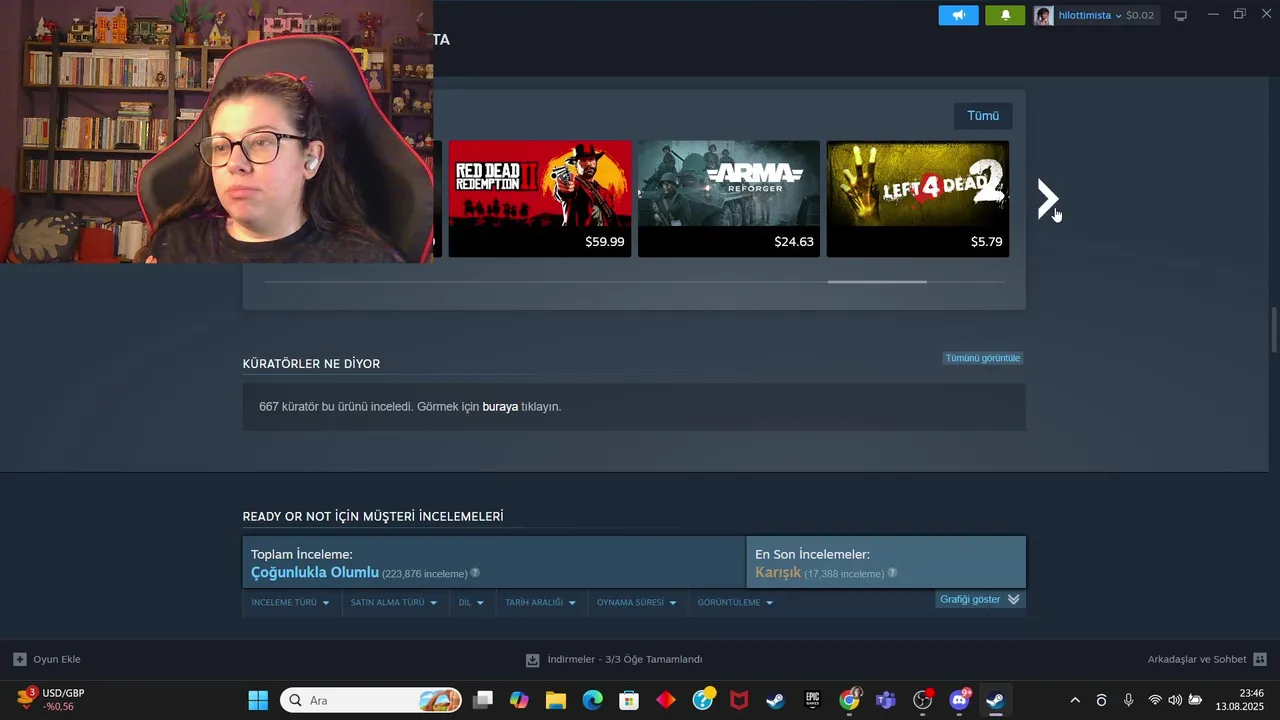Select En Son İncelemeler Karışık summary

[x=886, y=562]
